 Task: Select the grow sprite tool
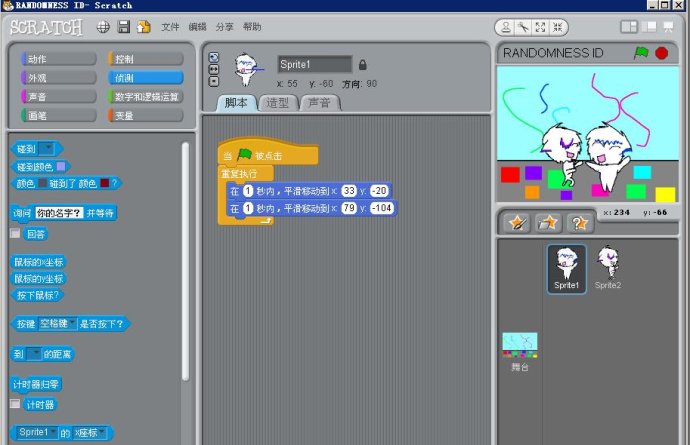540,27
